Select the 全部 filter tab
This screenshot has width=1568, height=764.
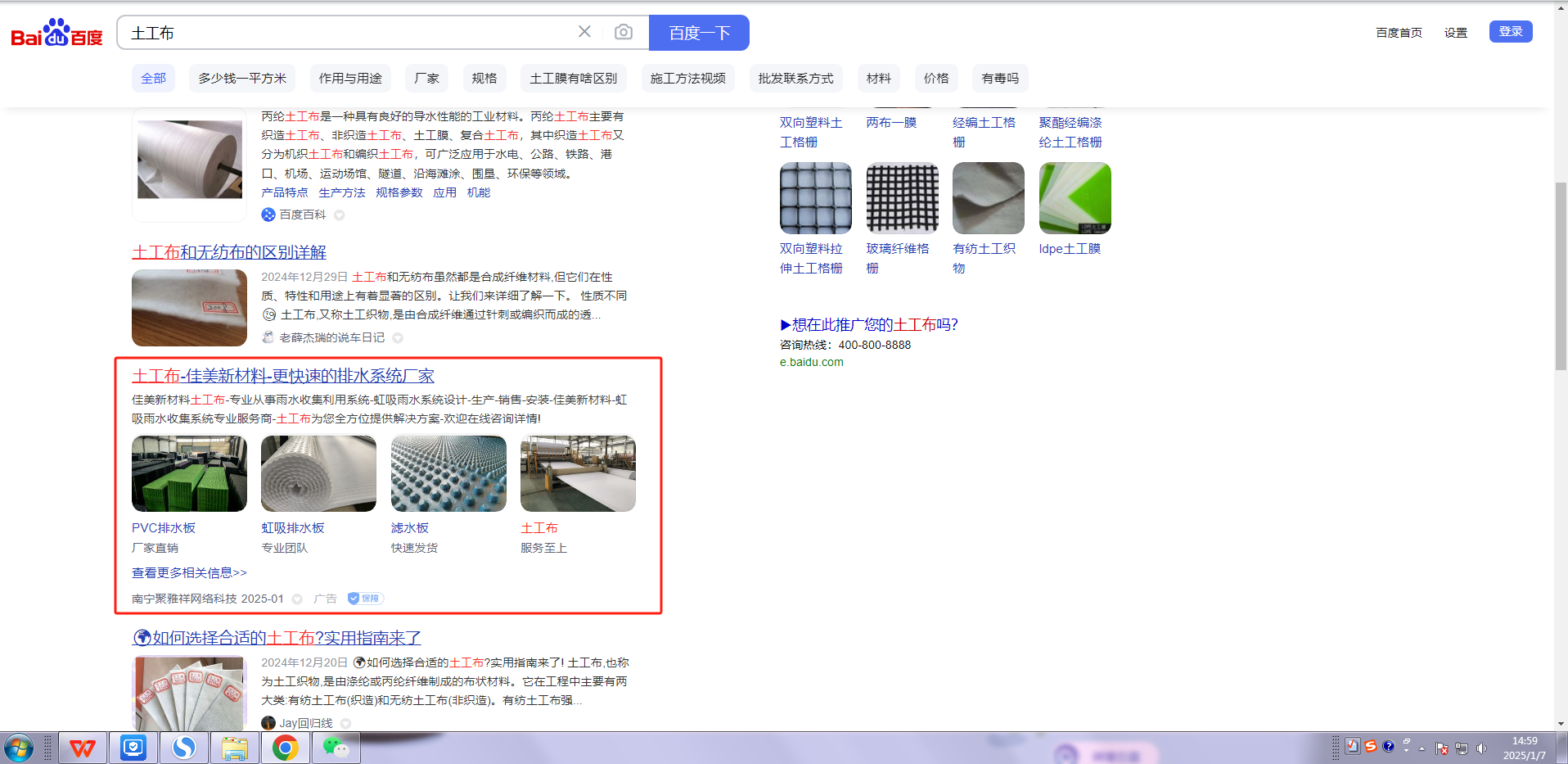tap(153, 79)
